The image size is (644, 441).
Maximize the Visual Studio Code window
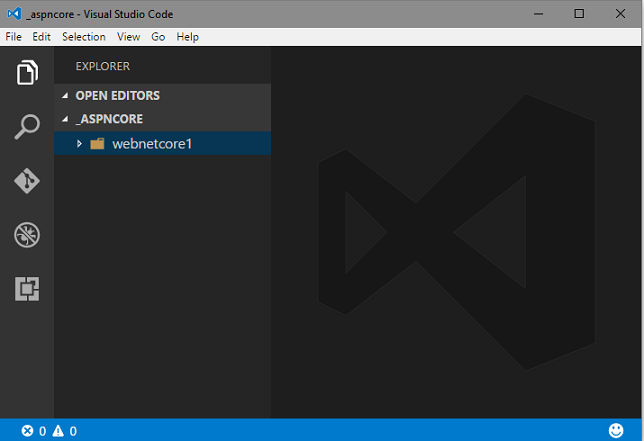click(579, 14)
